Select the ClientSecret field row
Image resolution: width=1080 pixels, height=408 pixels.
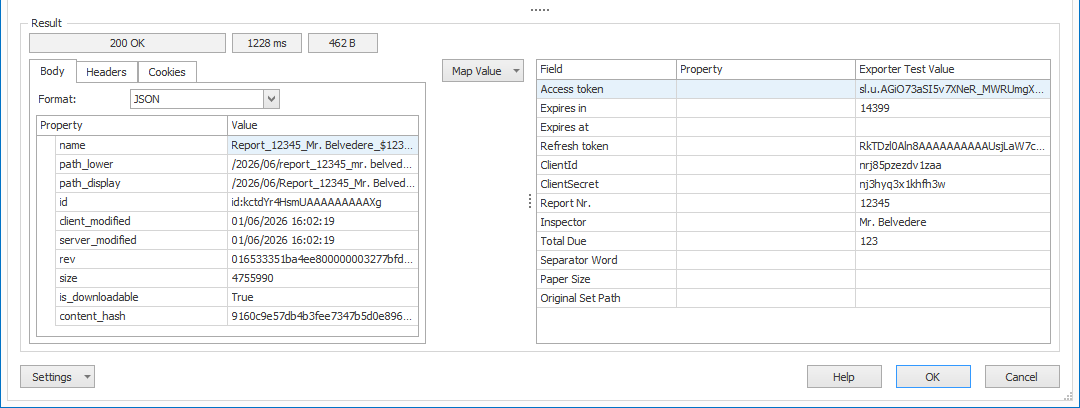(x=793, y=184)
